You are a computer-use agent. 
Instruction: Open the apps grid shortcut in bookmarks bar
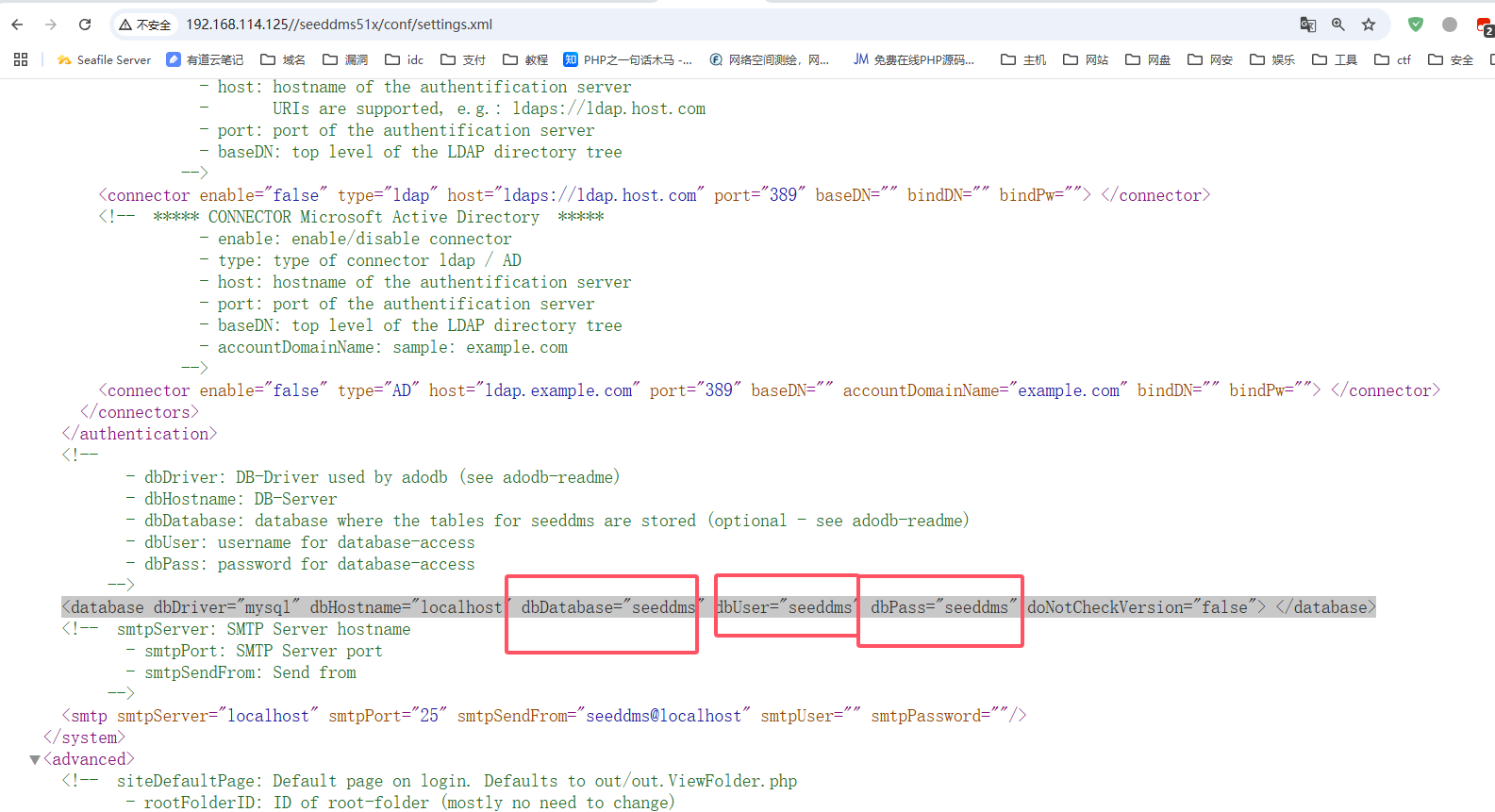21,59
